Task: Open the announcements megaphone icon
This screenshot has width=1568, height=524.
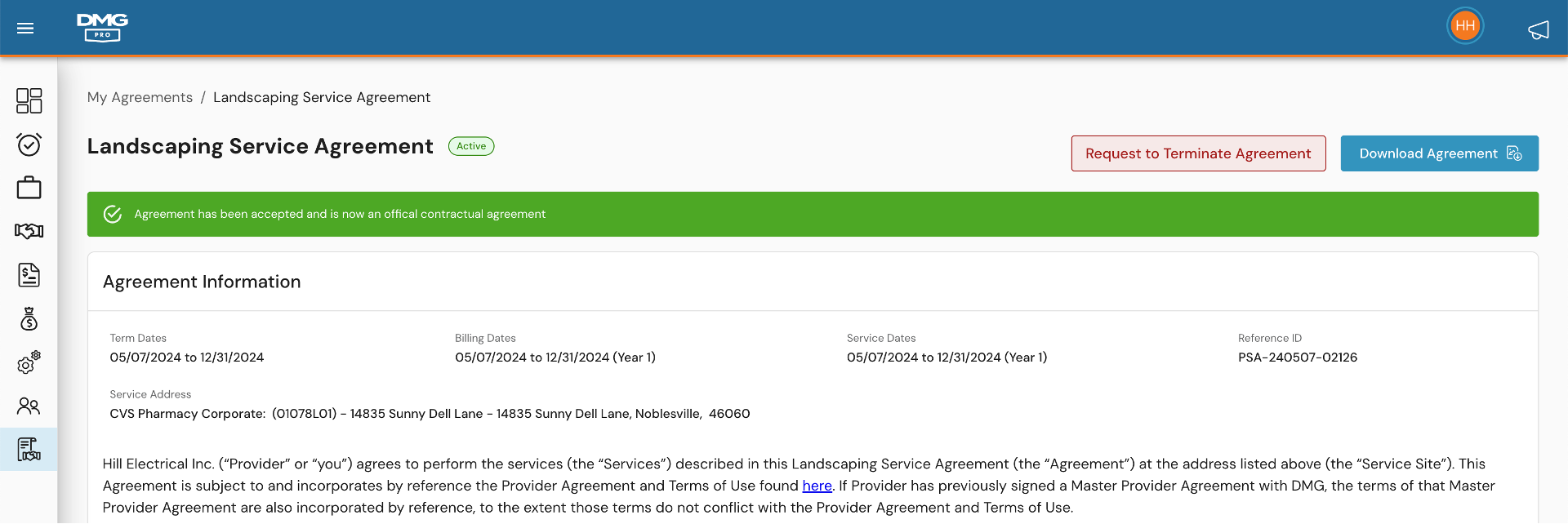Action: tap(1539, 30)
